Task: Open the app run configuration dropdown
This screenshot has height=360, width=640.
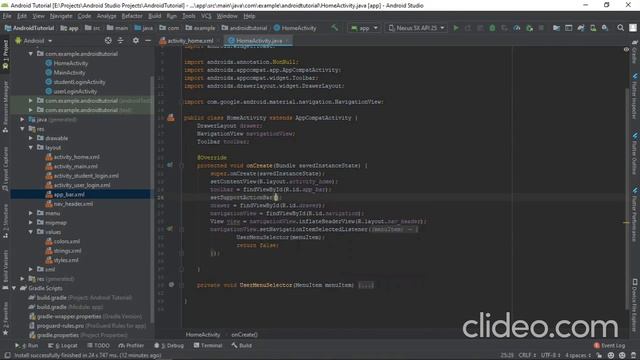Action: 364,28
